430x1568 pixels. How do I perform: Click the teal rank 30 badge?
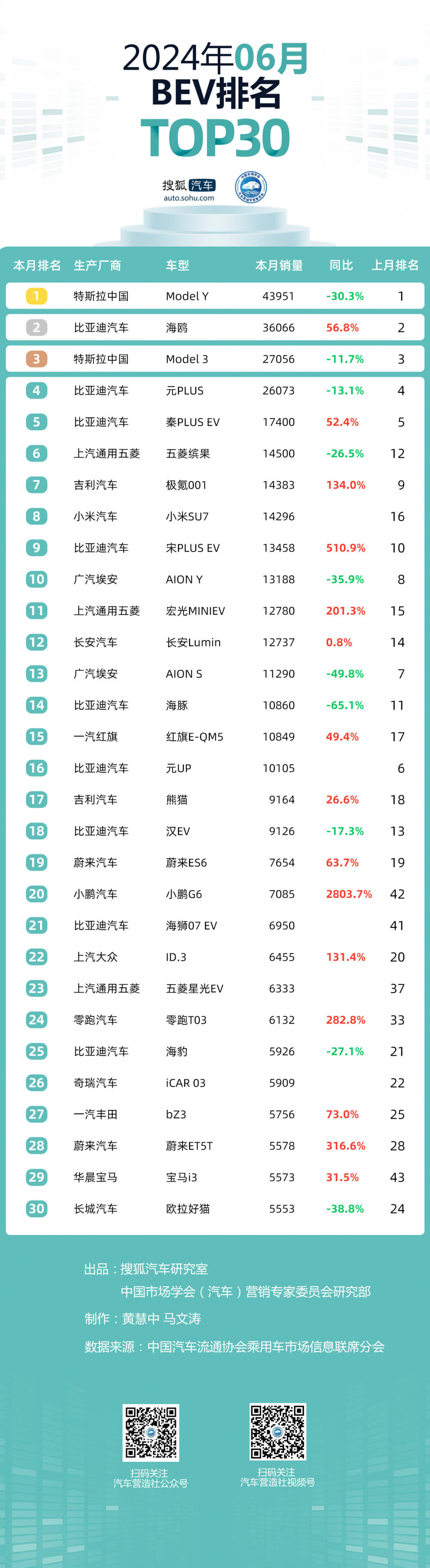37,1208
